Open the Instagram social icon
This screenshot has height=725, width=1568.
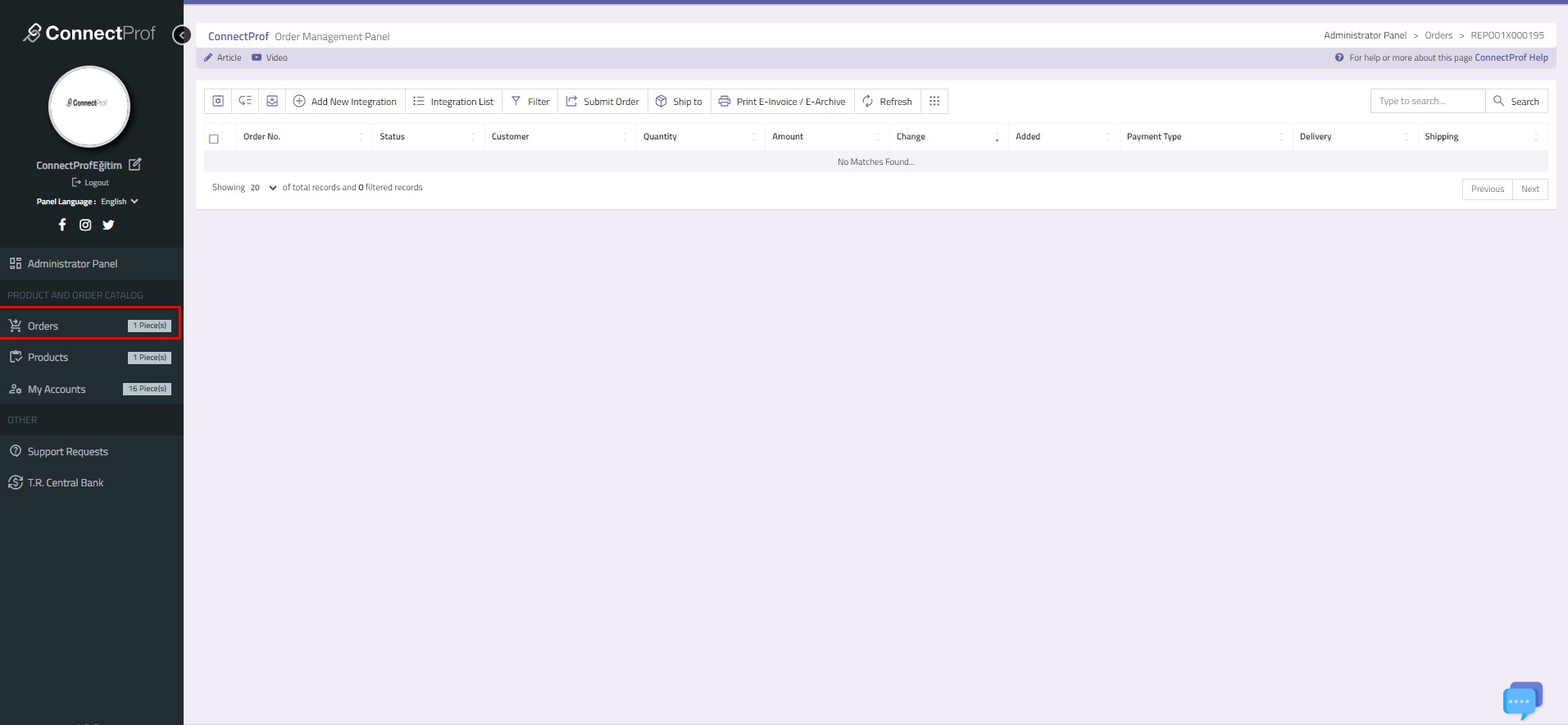[85, 225]
